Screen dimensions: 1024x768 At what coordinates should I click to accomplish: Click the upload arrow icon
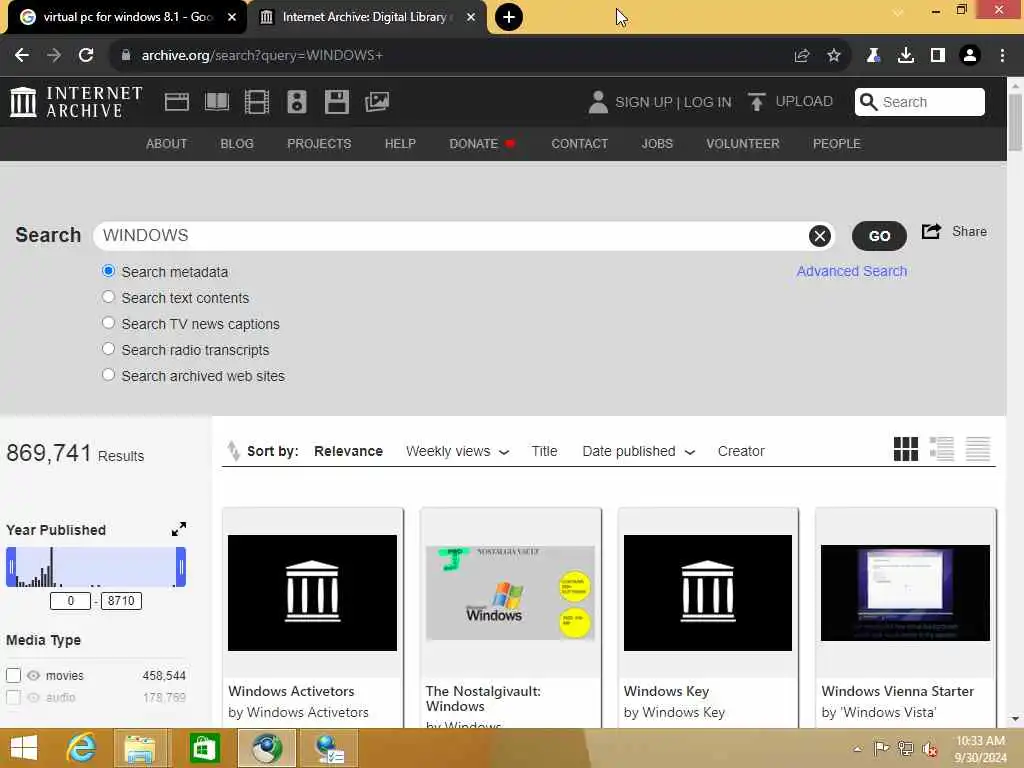tap(756, 102)
